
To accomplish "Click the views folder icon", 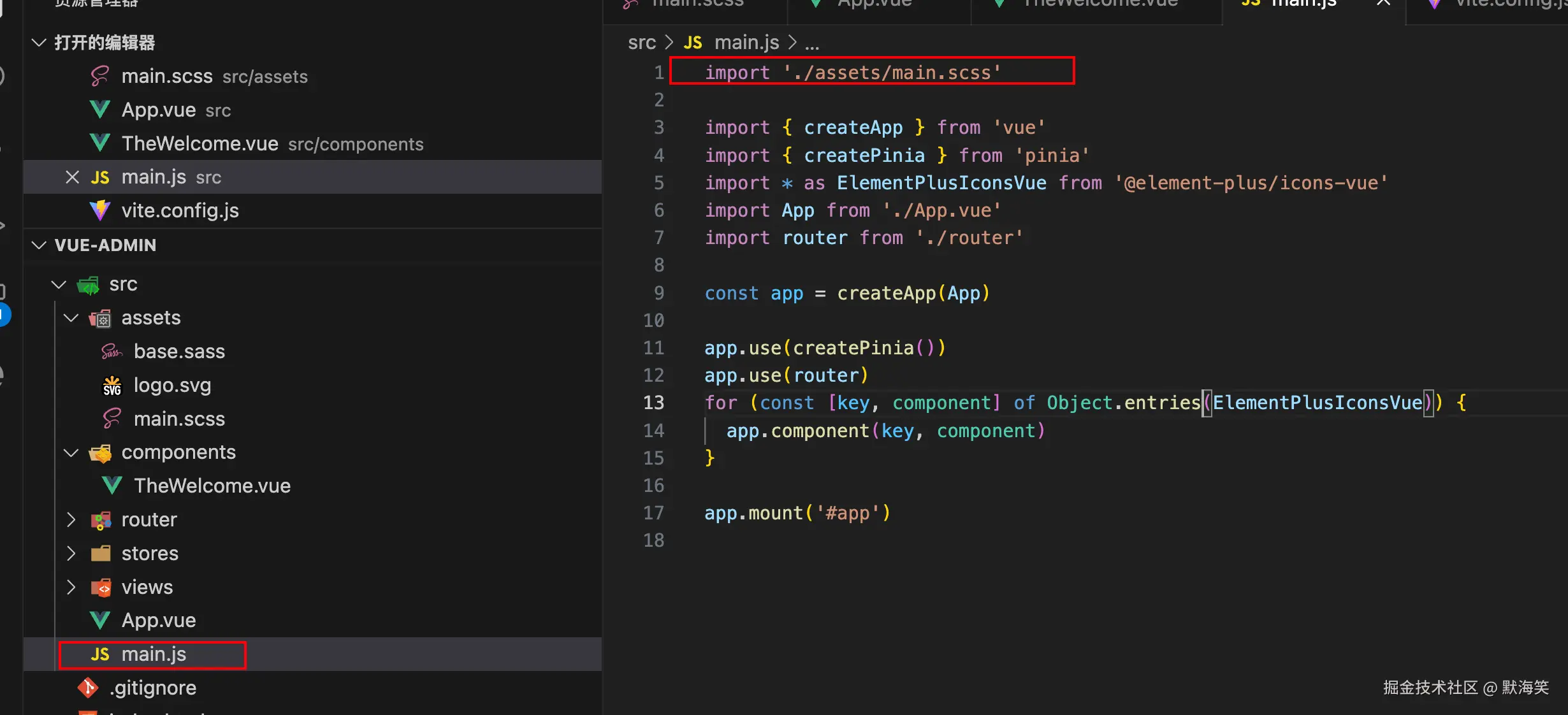I will (x=101, y=587).
